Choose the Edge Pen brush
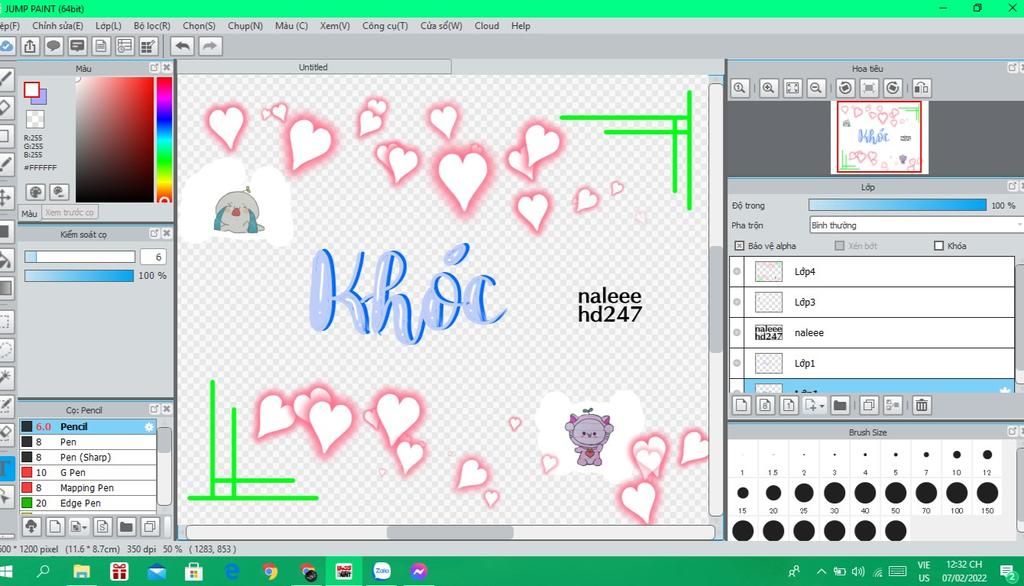1024x586 pixels. [88, 503]
